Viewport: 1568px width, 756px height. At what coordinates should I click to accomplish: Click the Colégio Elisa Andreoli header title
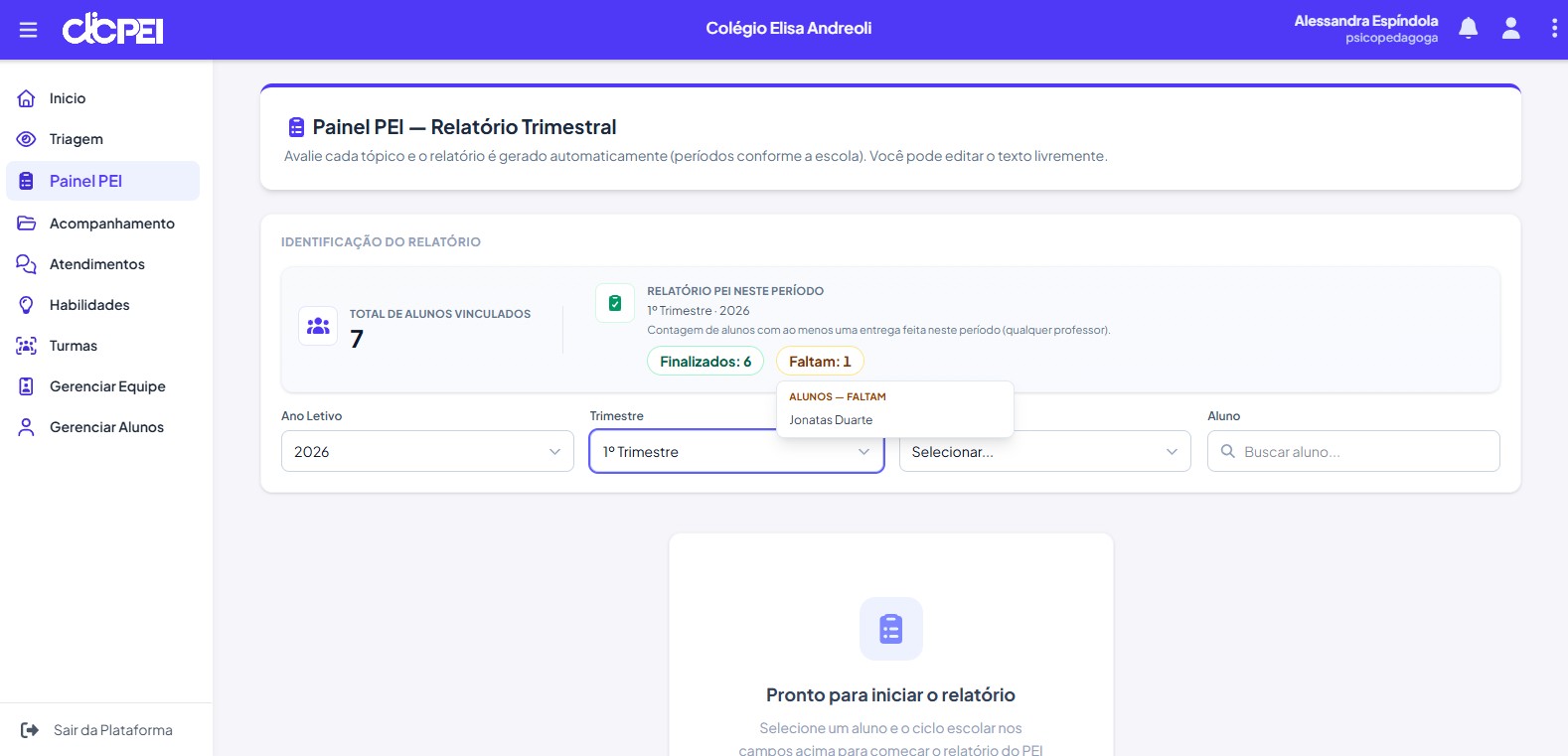789,29
